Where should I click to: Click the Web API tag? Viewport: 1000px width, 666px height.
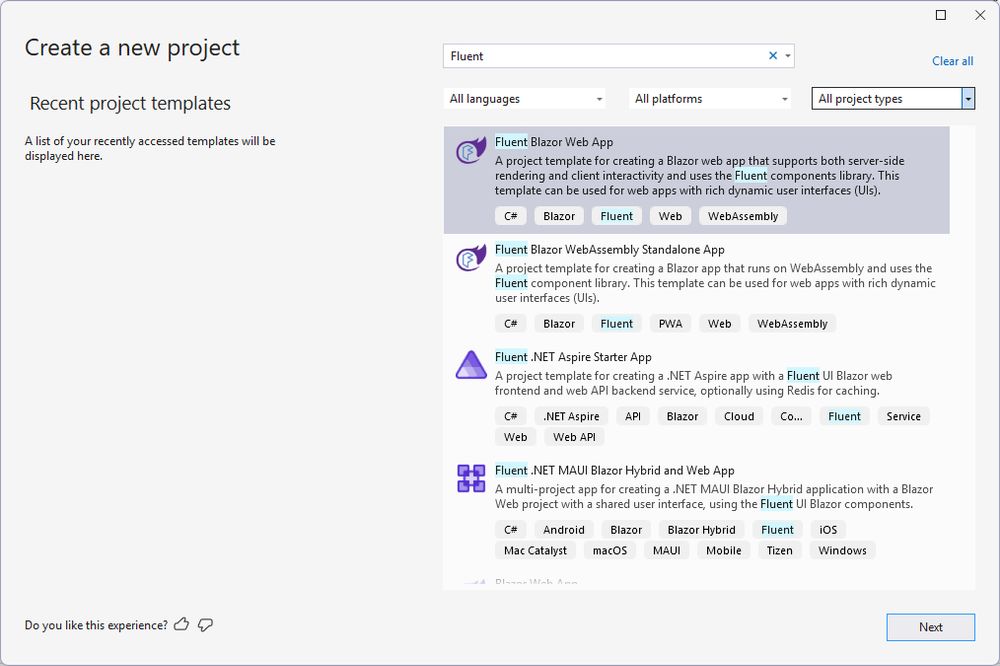tap(574, 437)
